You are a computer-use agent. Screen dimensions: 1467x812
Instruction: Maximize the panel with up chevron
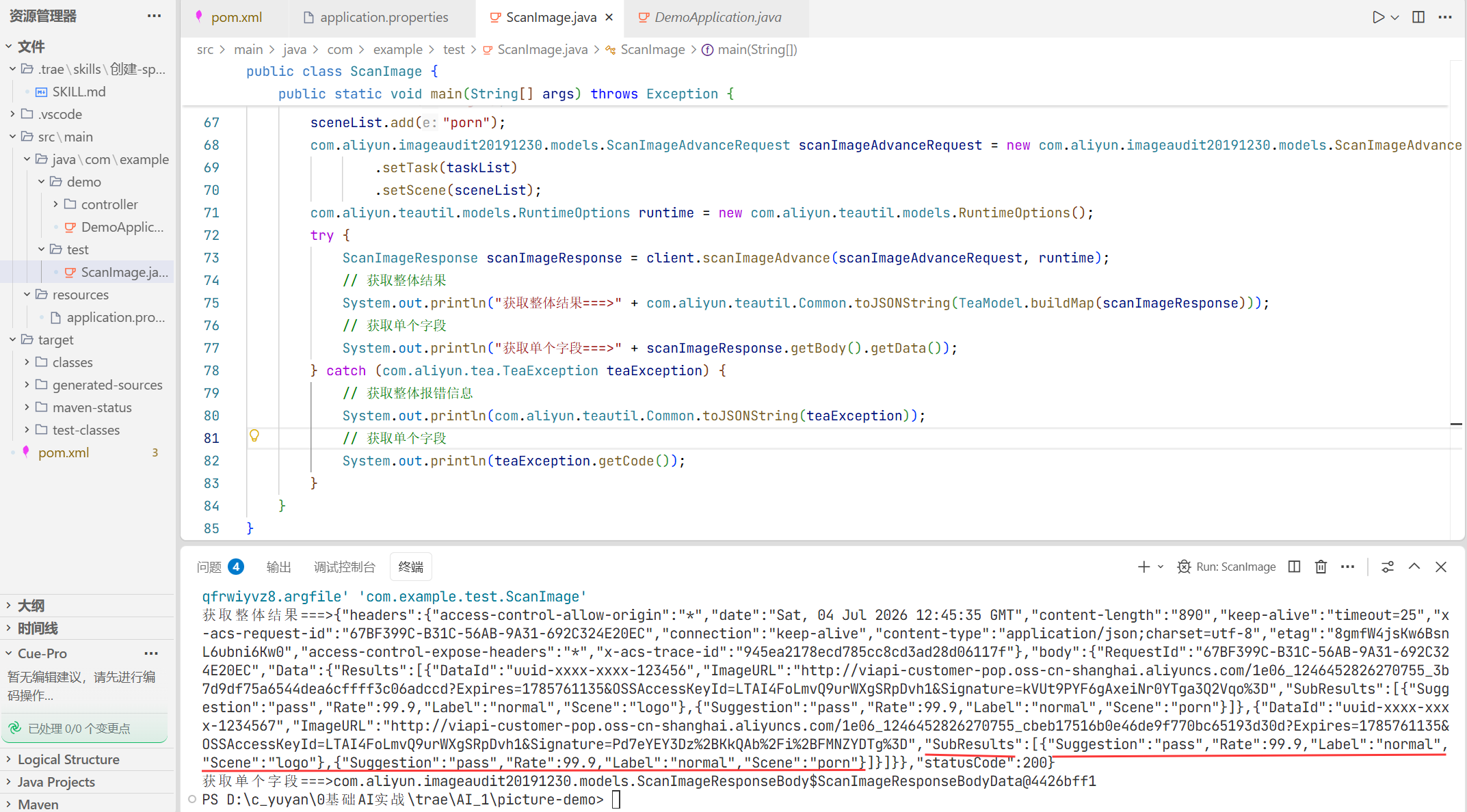(x=1414, y=567)
